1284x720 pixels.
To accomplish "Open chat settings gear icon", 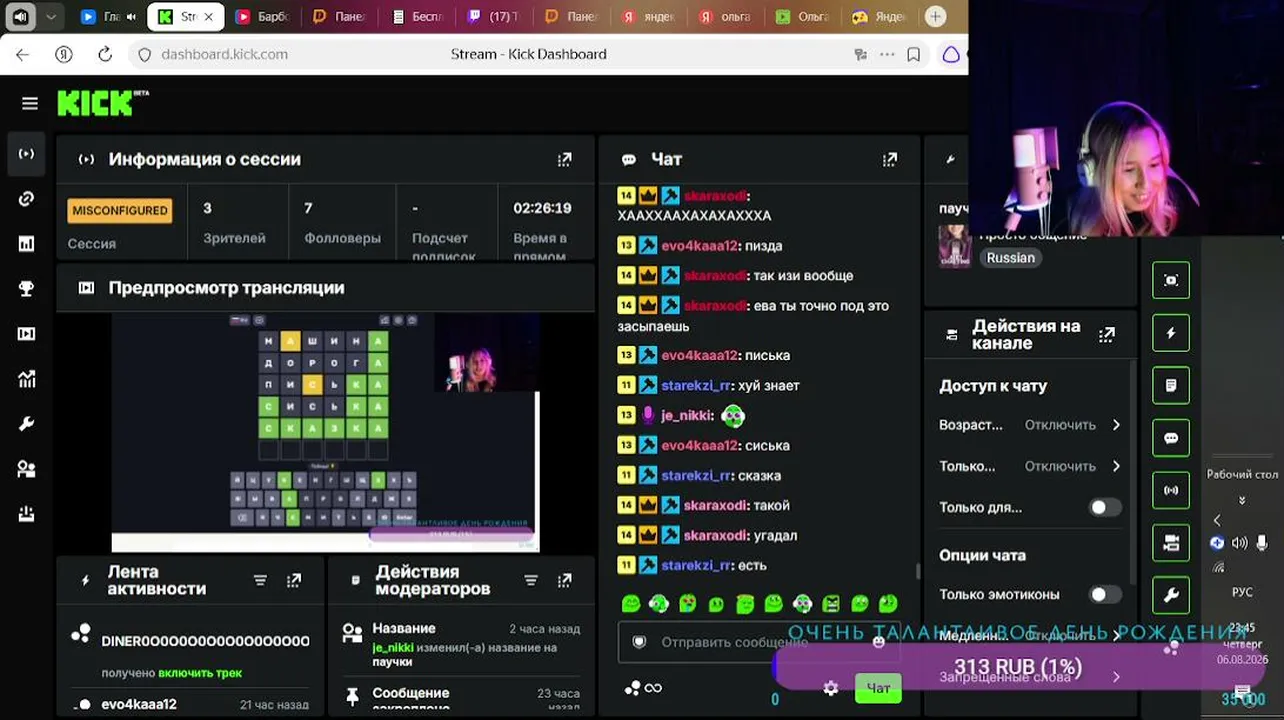I will pos(830,688).
